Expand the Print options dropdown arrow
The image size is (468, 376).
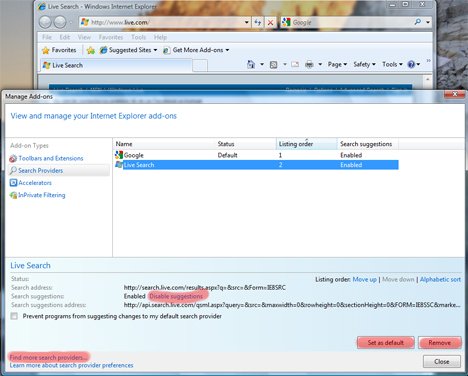point(320,64)
